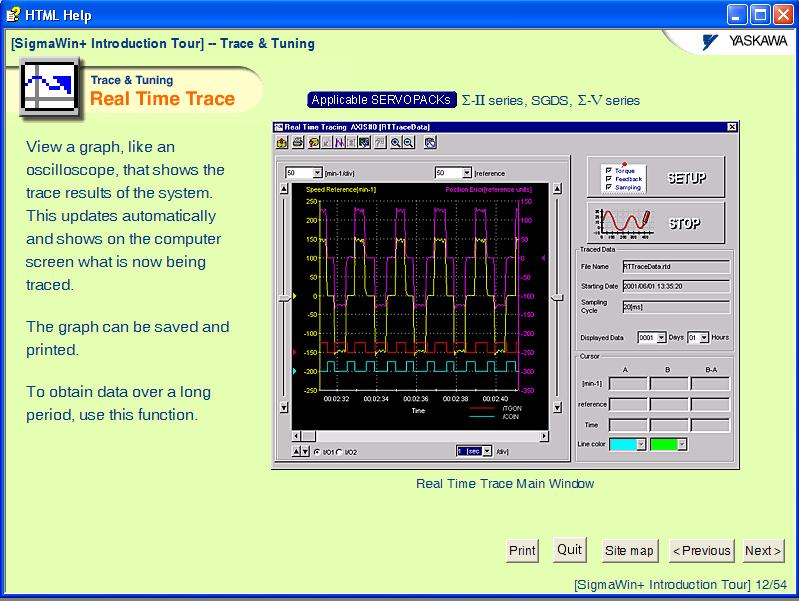Image resolution: width=799 pixels, height=601 pixels.
Task: Minimize the HTML Help window
Action: tap(736, 15)
